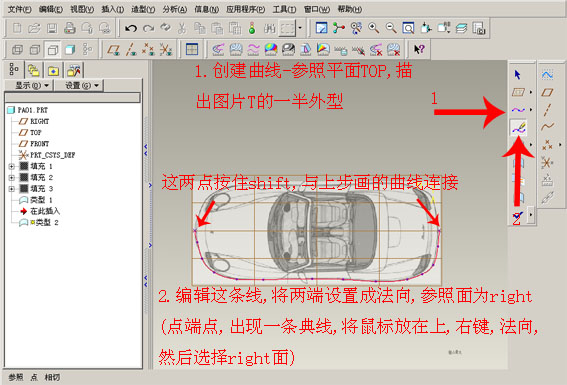Toggle wireframe display mode icon
The image size is (567, 385).
[x=17, y=50]
